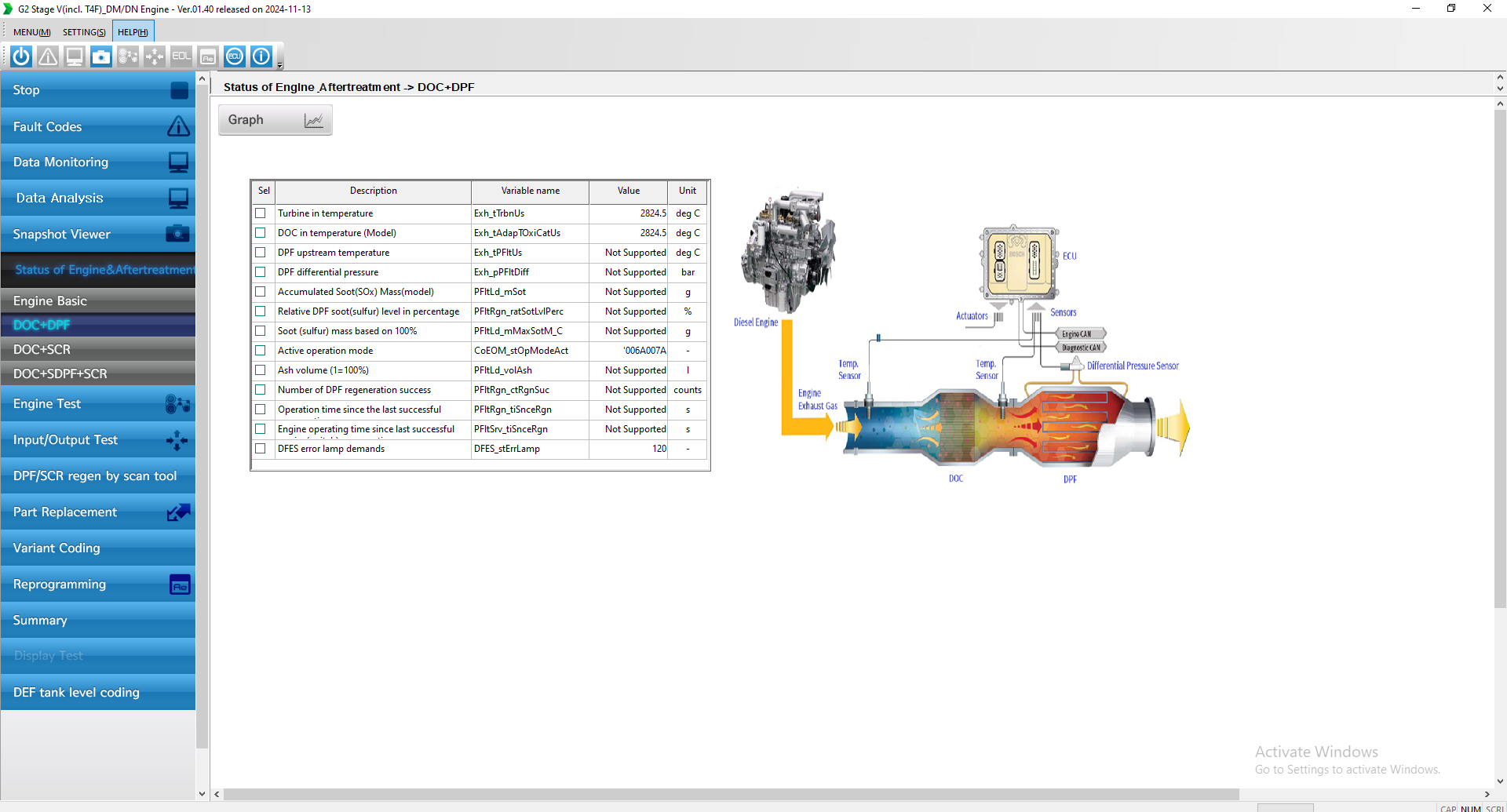Select the ECU information toolbar icon
This screenshot has height=812, width=1507.
(x=234, y=56)
